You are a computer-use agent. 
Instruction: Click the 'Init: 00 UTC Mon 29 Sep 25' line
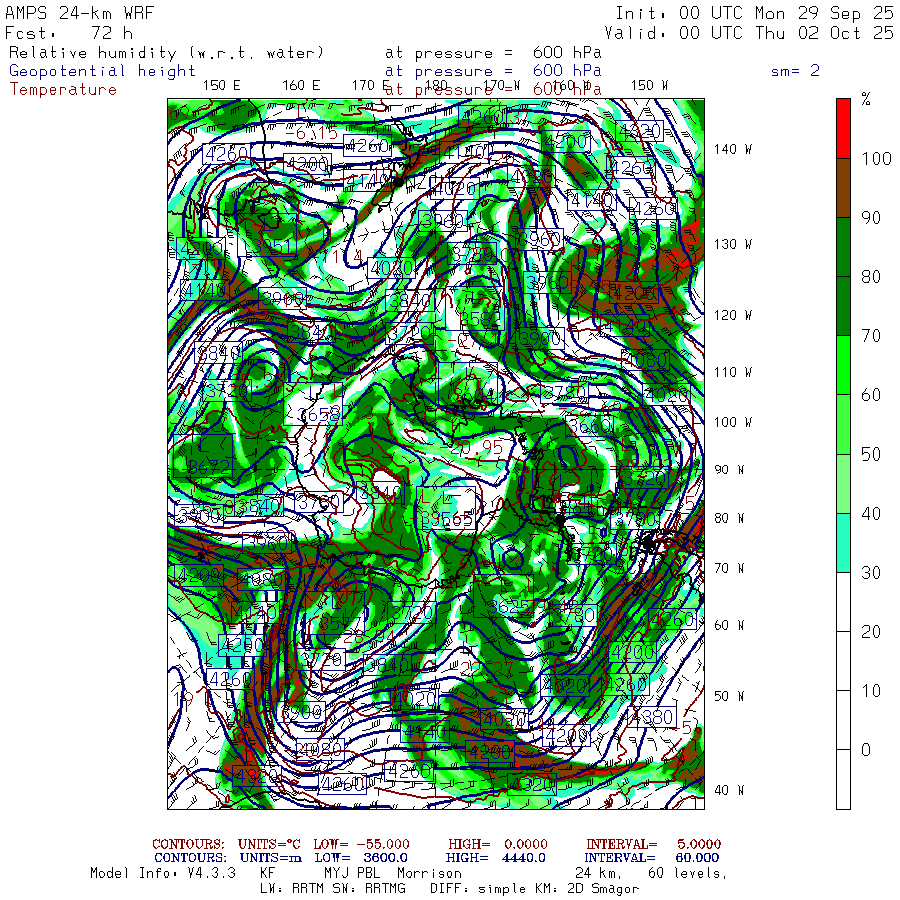tap(755, 13)
